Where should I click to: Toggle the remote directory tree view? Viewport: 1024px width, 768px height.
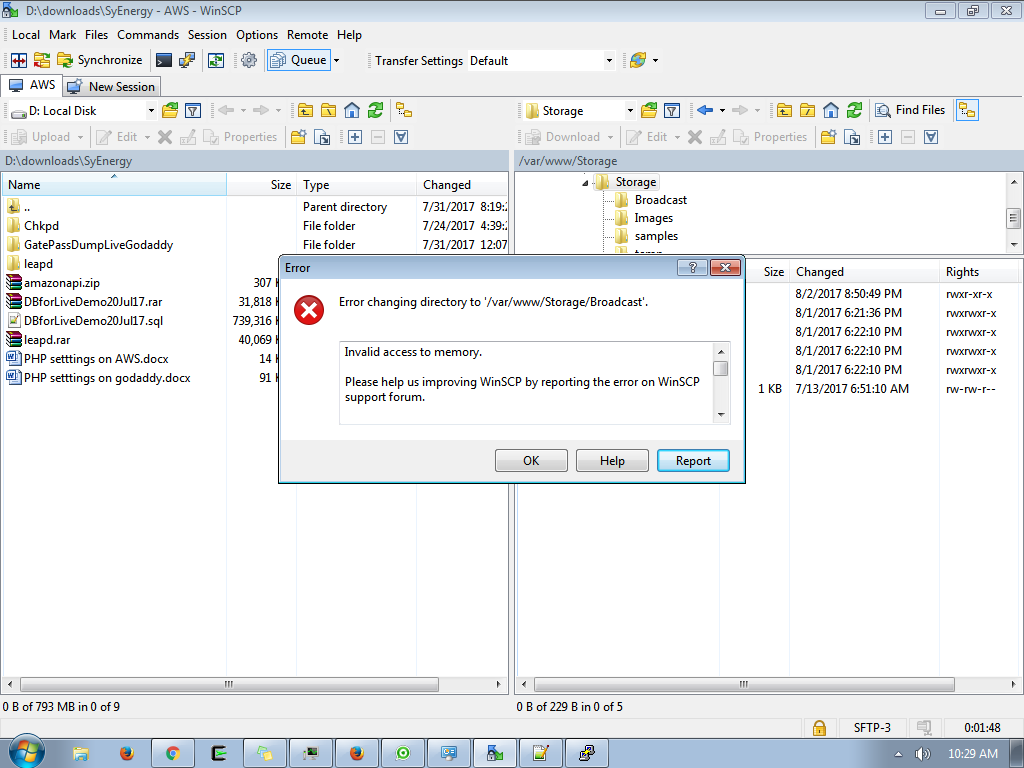tap(967, 111)
